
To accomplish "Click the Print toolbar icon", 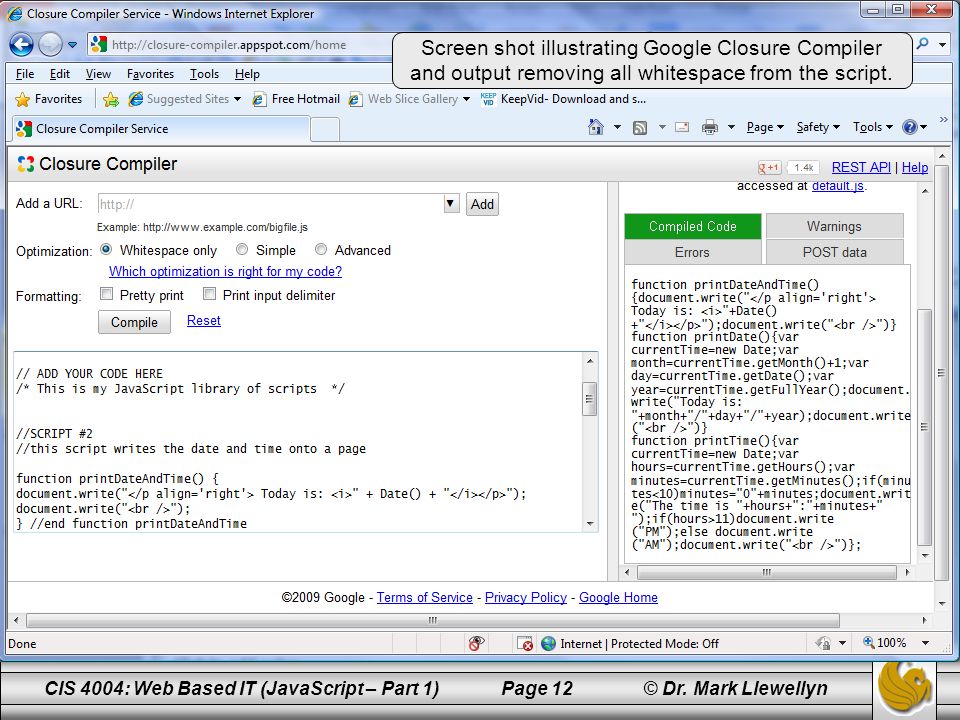I will point(710,127).
